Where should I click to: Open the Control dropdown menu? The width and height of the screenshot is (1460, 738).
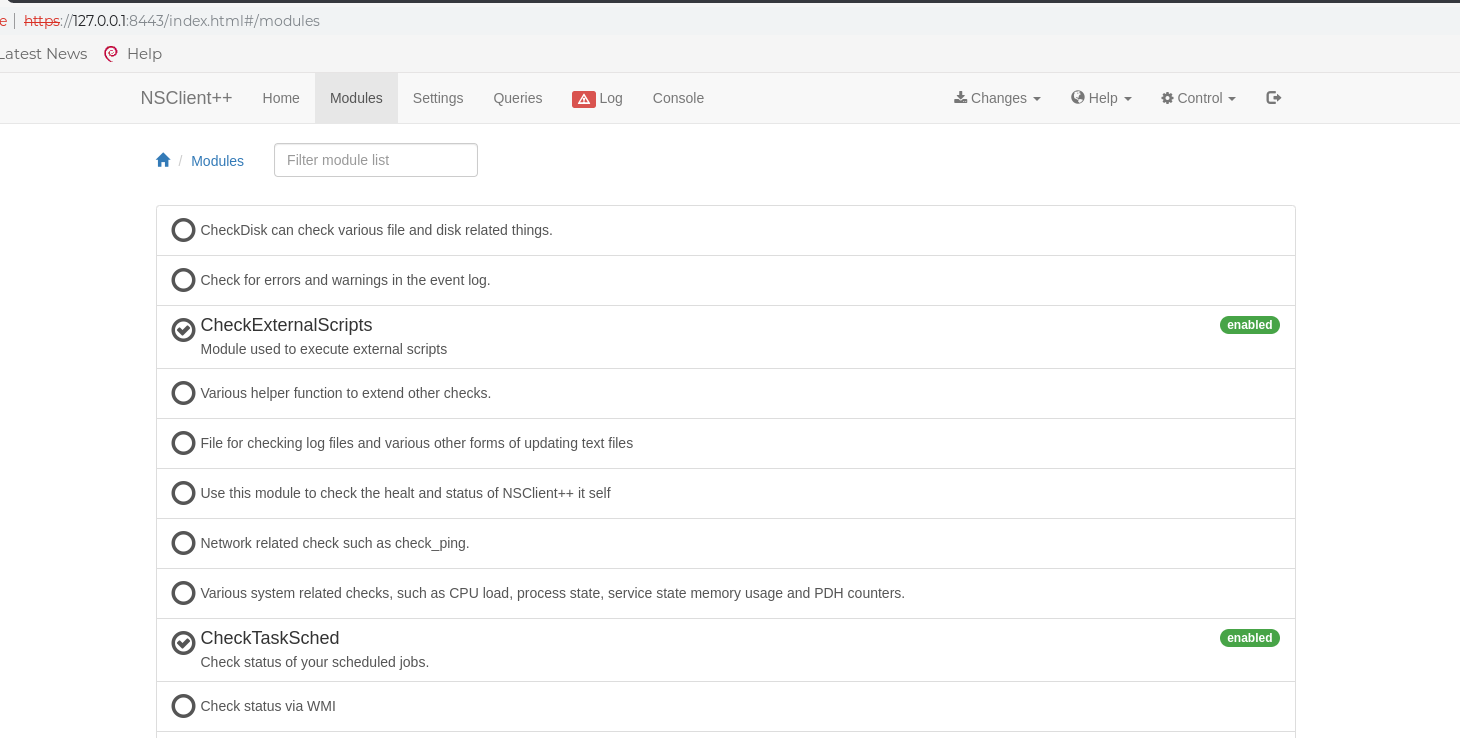1198,98
